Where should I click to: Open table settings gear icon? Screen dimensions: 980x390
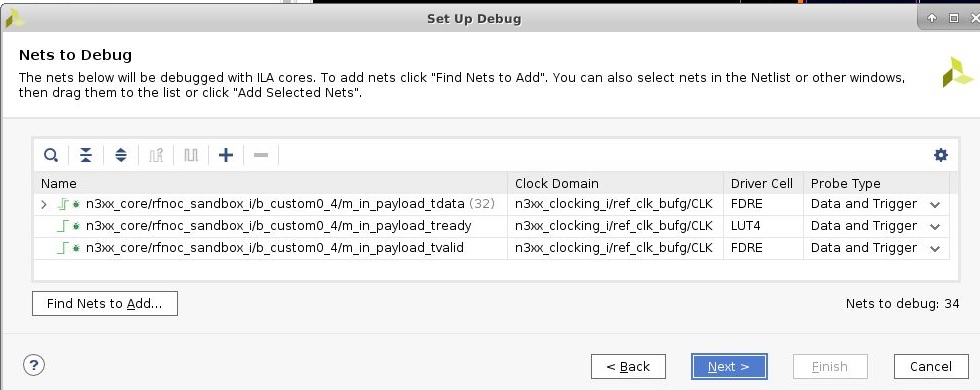click(x=941, y=155)
